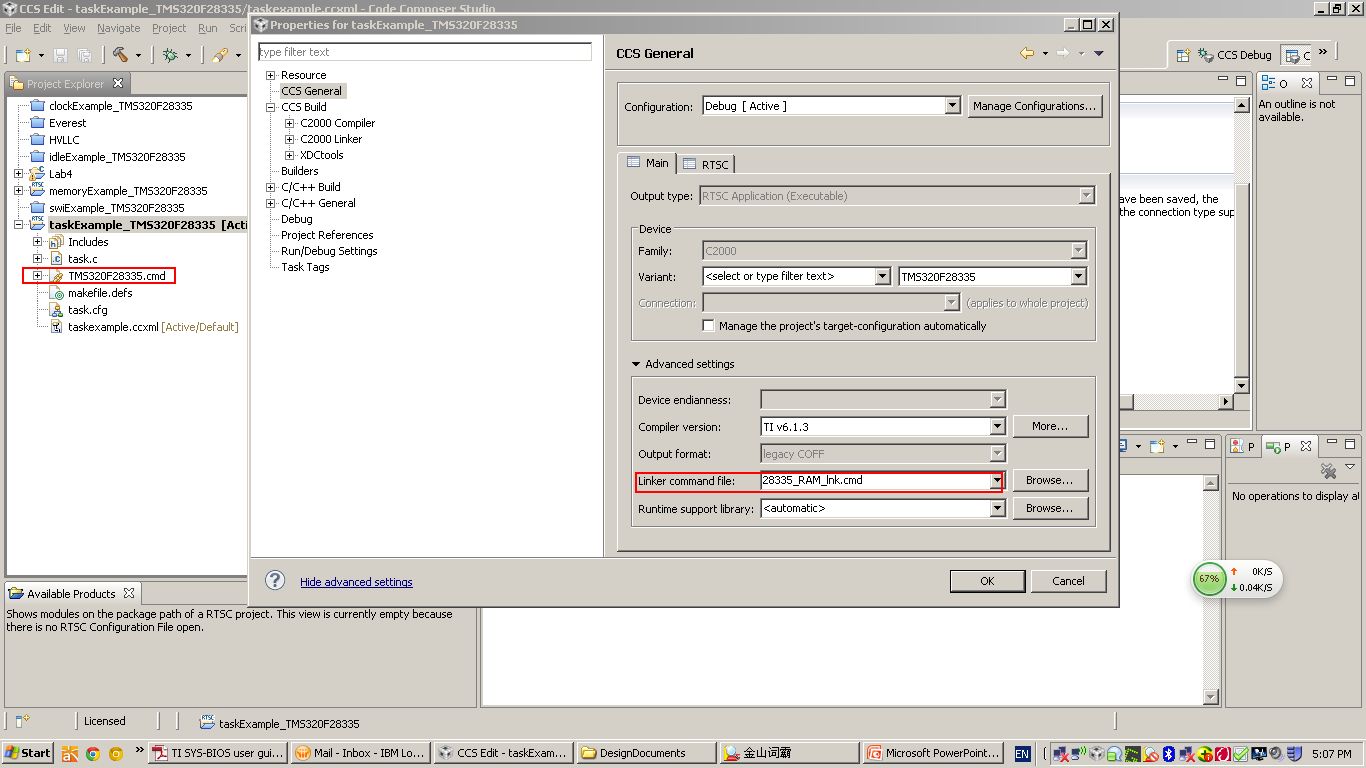
Task: Close the Available Products view
Action: (129, 593)
